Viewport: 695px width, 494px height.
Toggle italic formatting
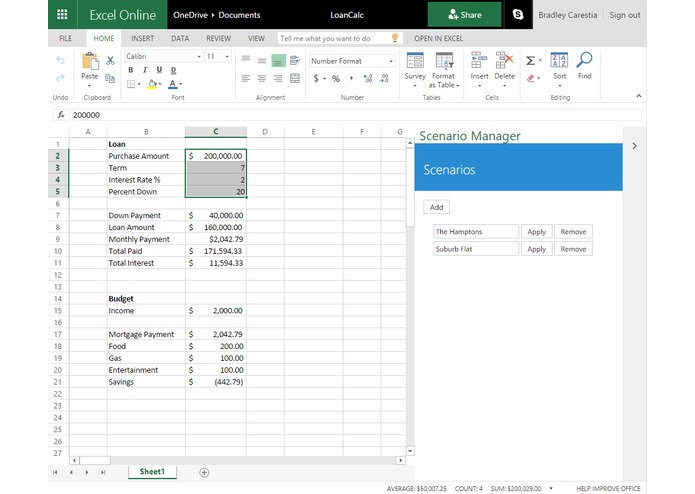pyautogui.click(x=145, y=70)
